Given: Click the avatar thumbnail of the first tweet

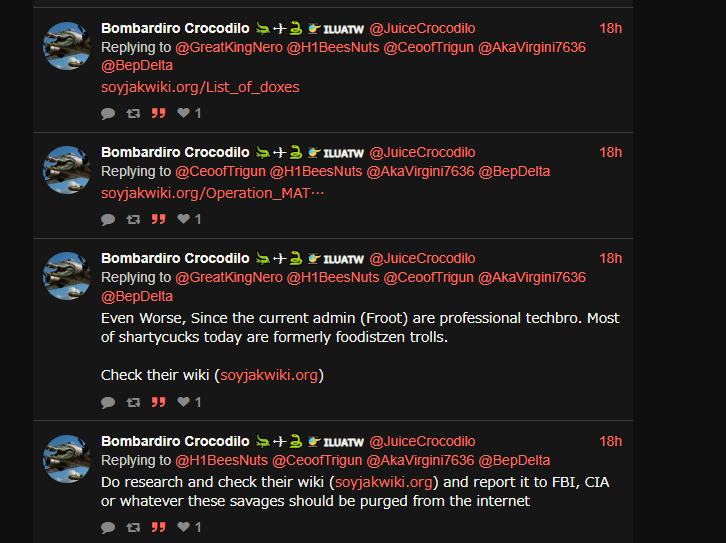Looking at the screenshot, I should (x=68, y=45).
